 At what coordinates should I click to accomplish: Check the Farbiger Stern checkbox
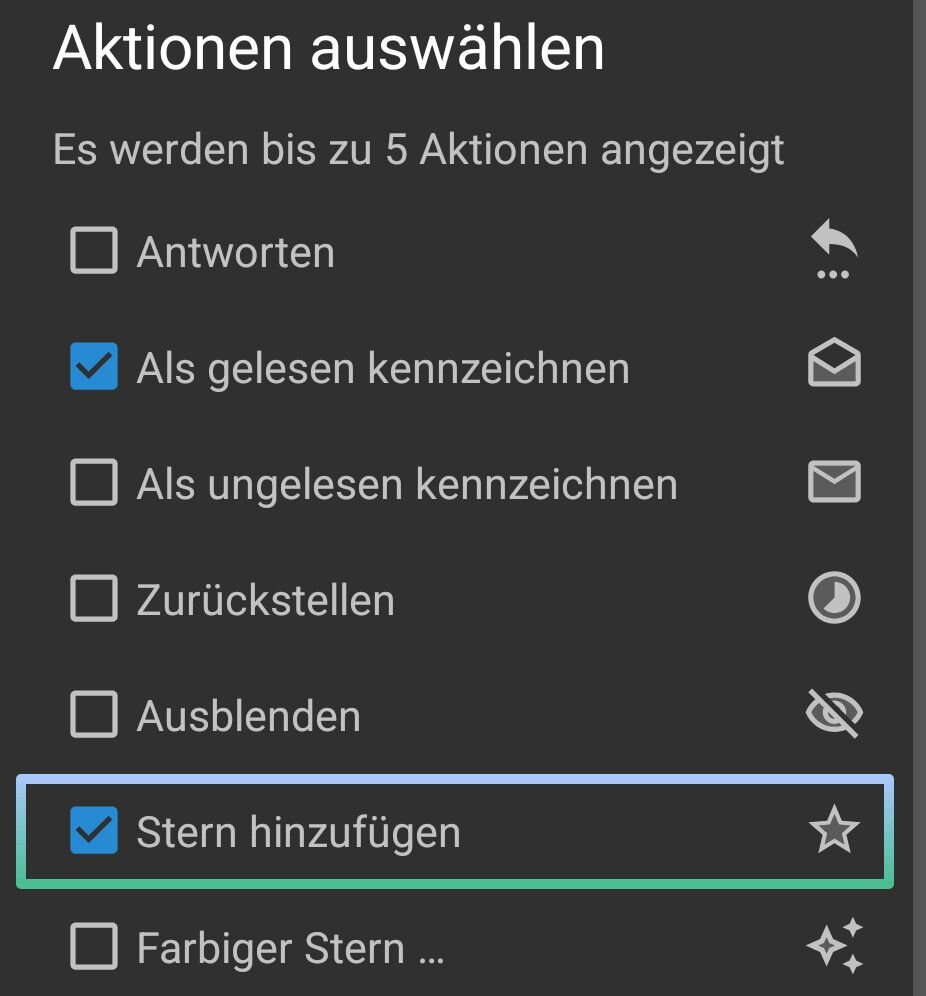point(93,946)
